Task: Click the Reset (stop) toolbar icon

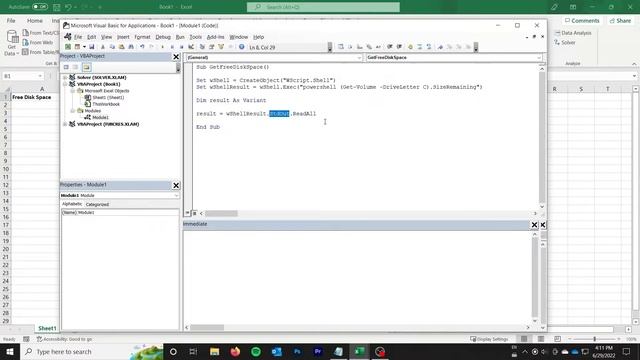Action: pyautogui.click(x=181, y=47)
